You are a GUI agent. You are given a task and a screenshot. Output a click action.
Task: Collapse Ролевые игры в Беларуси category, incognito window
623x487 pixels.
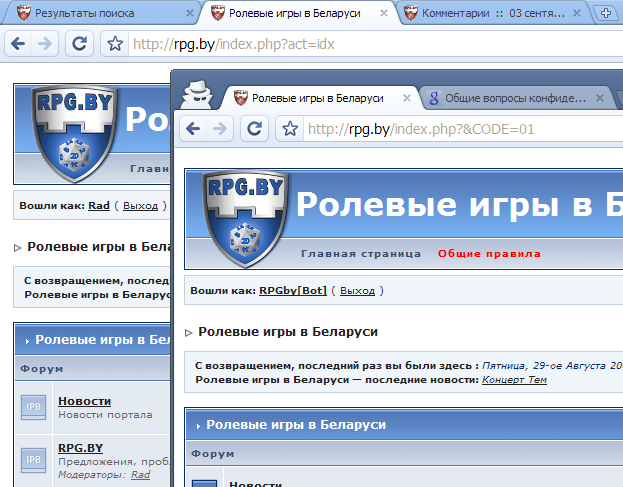[x=199, y=427]
